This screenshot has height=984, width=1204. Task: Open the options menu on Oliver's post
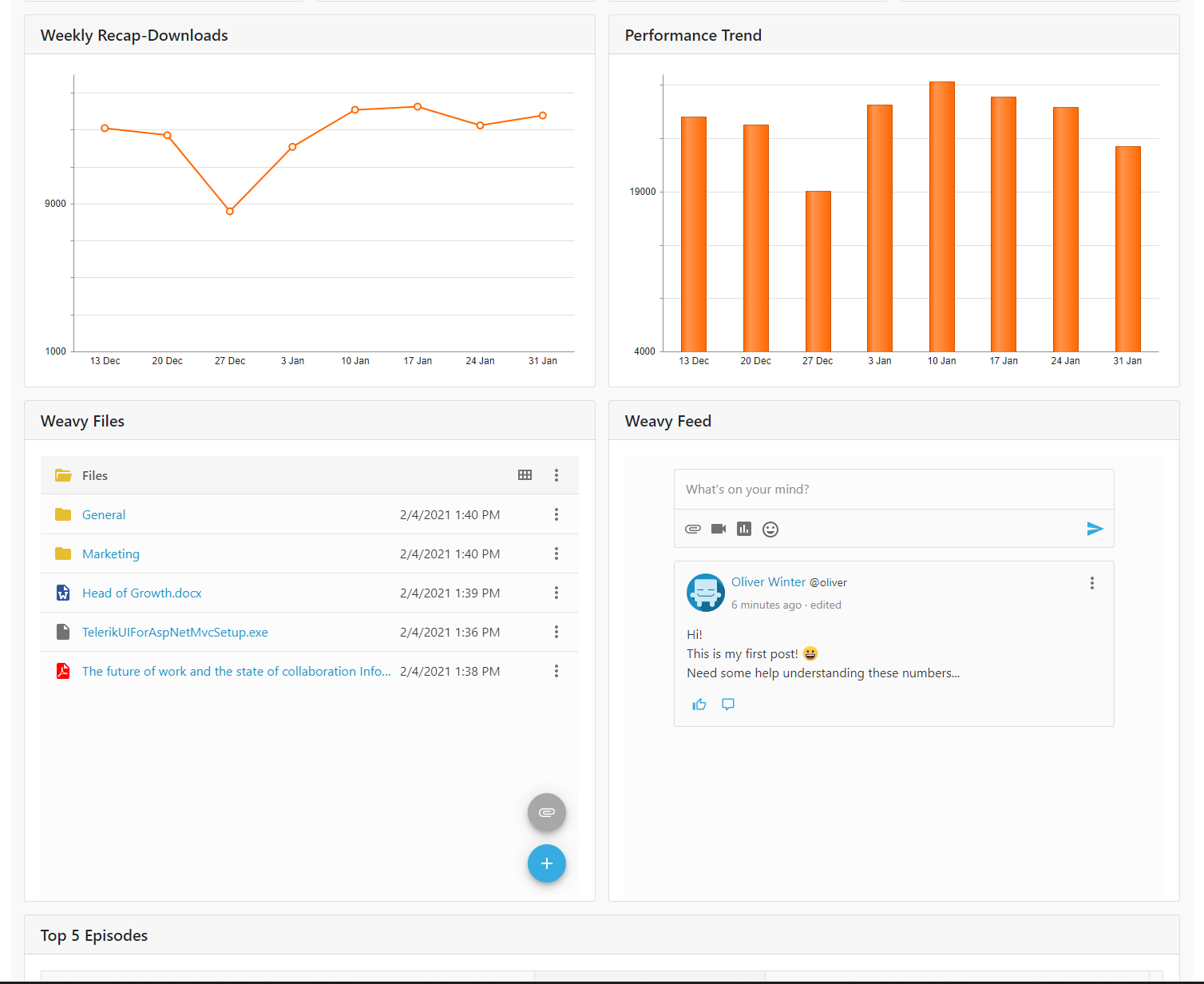(x=1091, y=583)
